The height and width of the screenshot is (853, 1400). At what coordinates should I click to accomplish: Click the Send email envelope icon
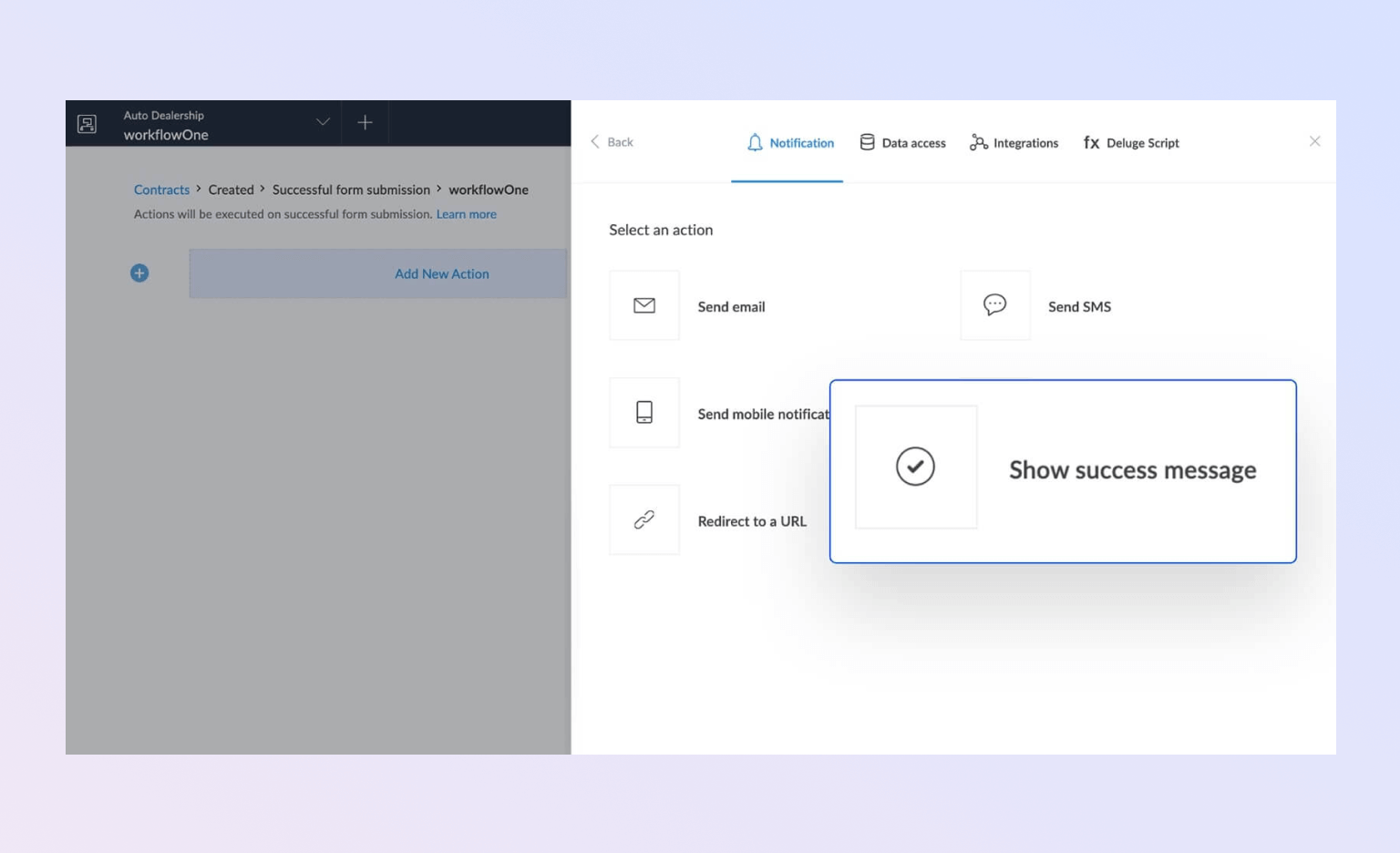pos(644,306)
